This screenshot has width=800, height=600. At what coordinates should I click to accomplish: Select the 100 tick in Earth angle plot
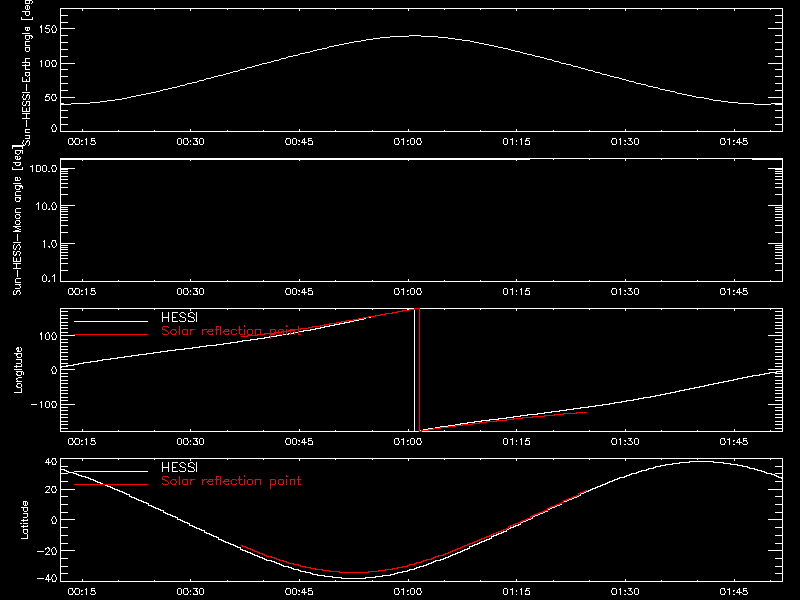click(47, 64)
